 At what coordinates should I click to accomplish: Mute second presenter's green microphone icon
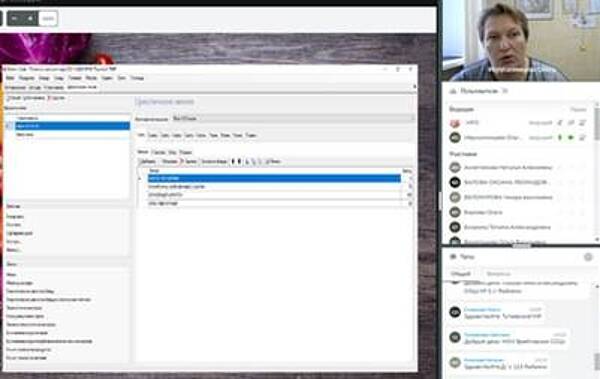(x=560, y=137)
